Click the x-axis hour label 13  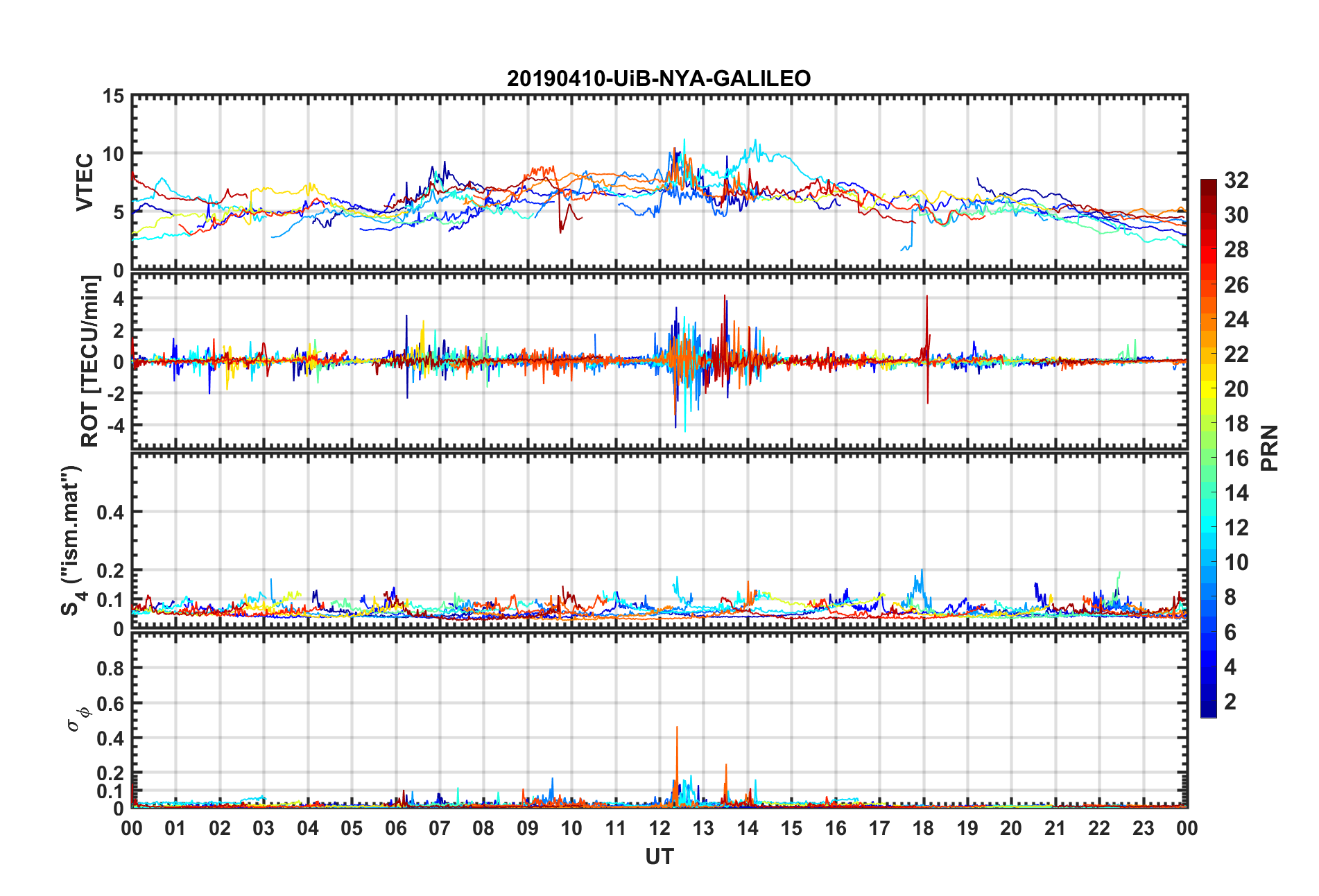pos(703,829)
